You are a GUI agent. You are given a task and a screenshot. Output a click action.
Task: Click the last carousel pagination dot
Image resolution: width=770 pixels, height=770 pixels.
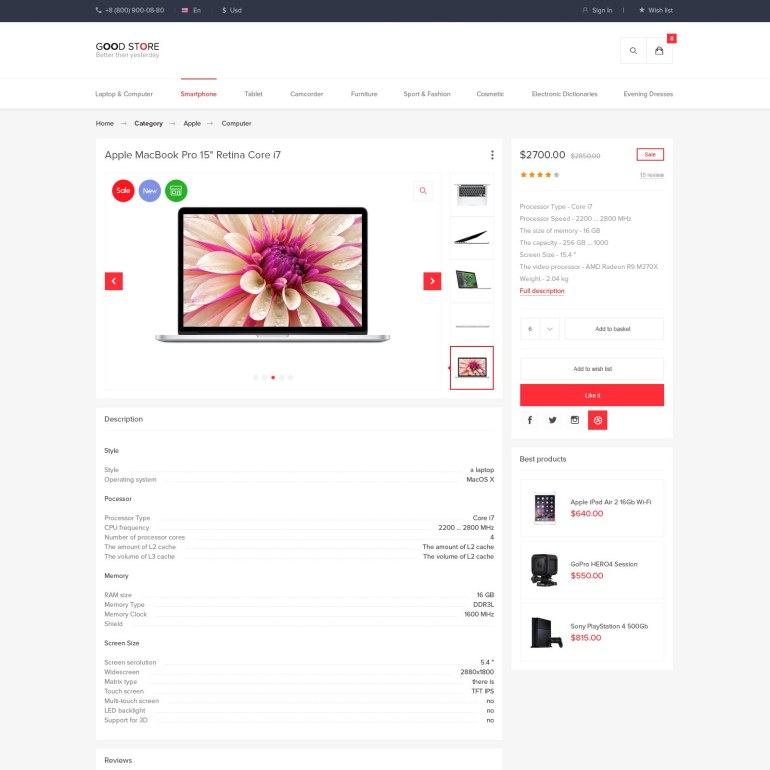point(290,378)
